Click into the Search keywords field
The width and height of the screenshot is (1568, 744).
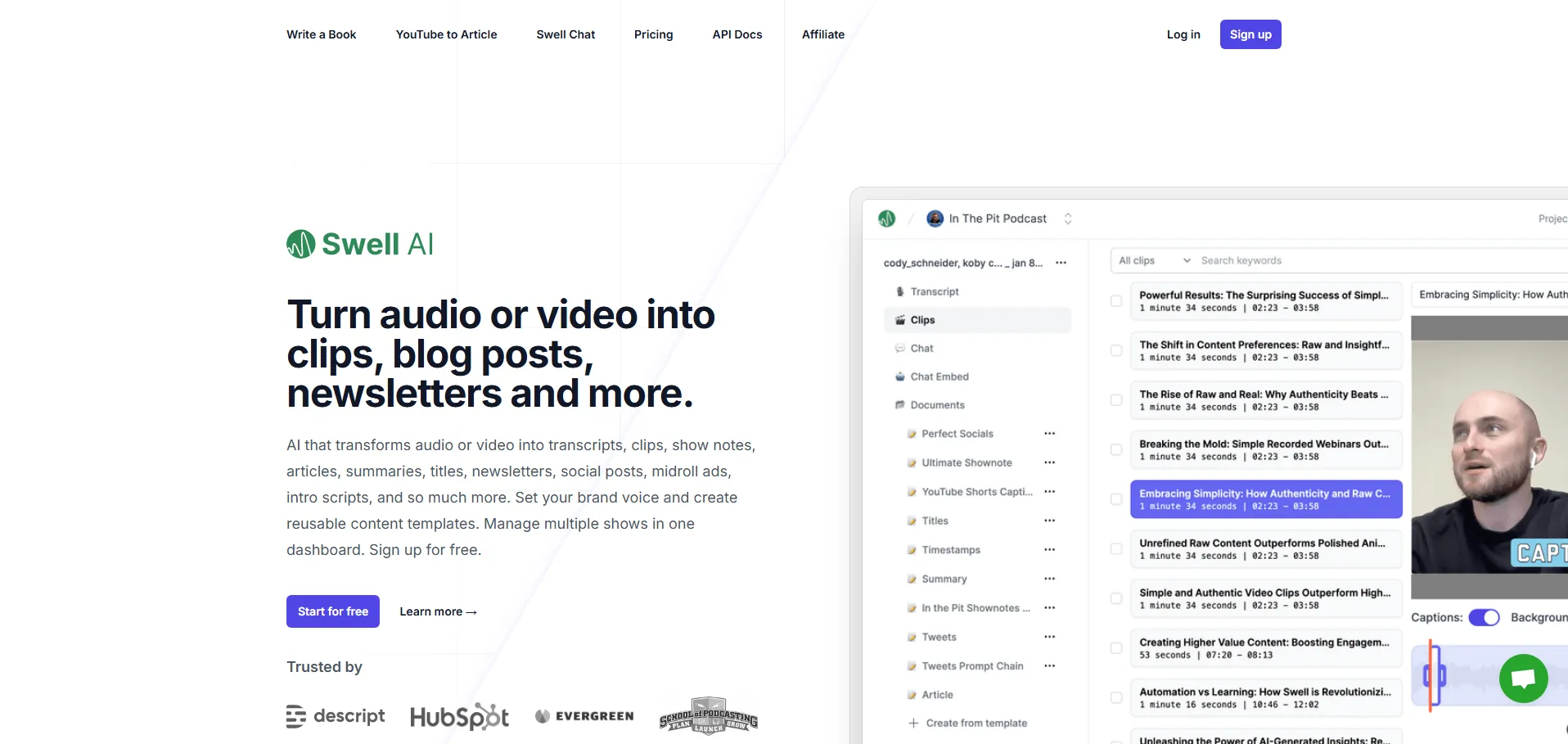1309,261
